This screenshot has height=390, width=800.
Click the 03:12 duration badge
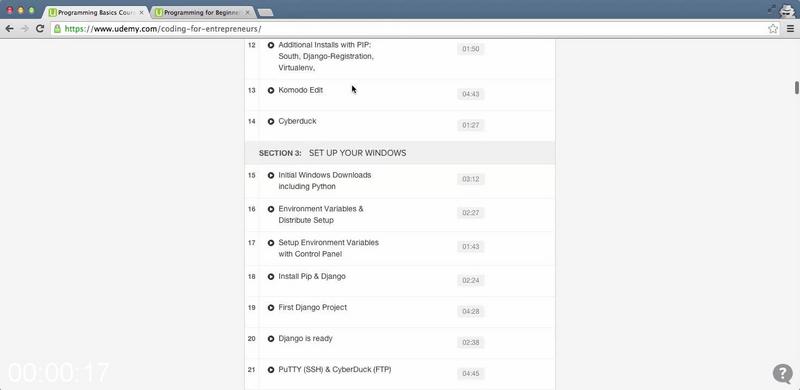470,179
